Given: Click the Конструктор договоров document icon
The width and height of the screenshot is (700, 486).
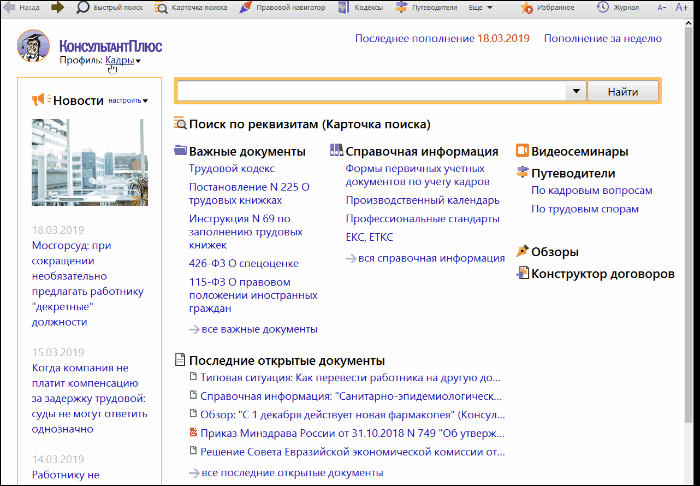Looking at the screenshot, I should point(522,273).
